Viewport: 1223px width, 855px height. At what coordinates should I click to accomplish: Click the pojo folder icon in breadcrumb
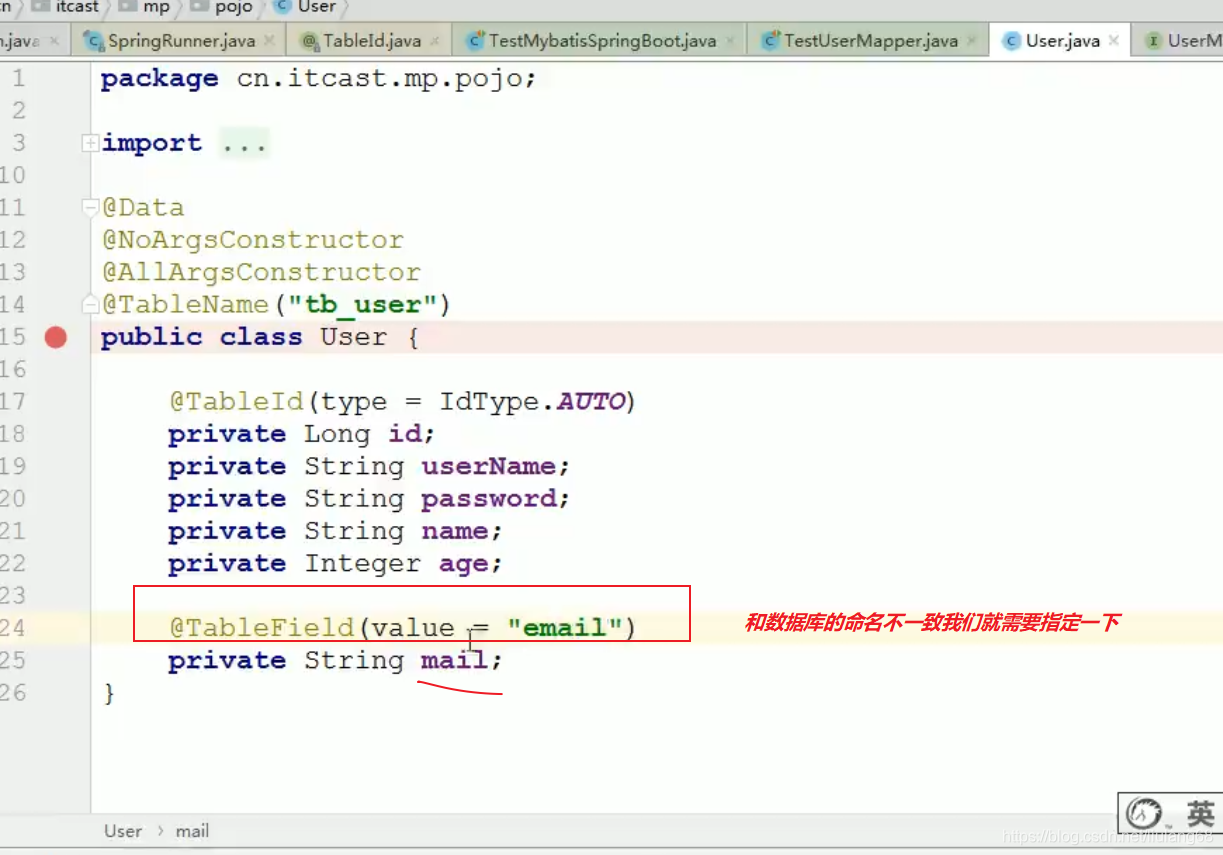199,6
